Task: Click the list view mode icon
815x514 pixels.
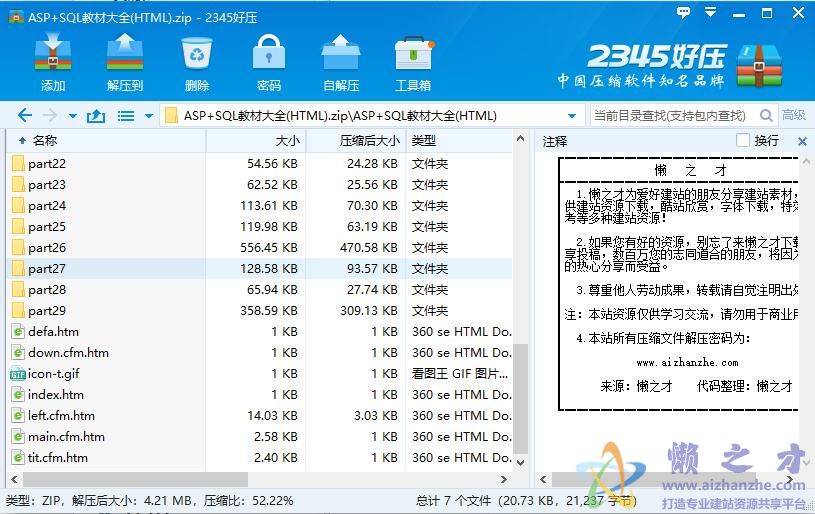Action: click(126, 115)
